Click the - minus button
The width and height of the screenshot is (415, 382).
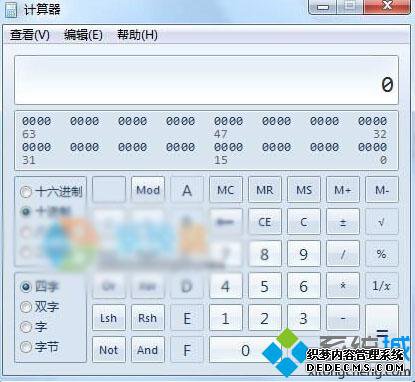point(343,318)
